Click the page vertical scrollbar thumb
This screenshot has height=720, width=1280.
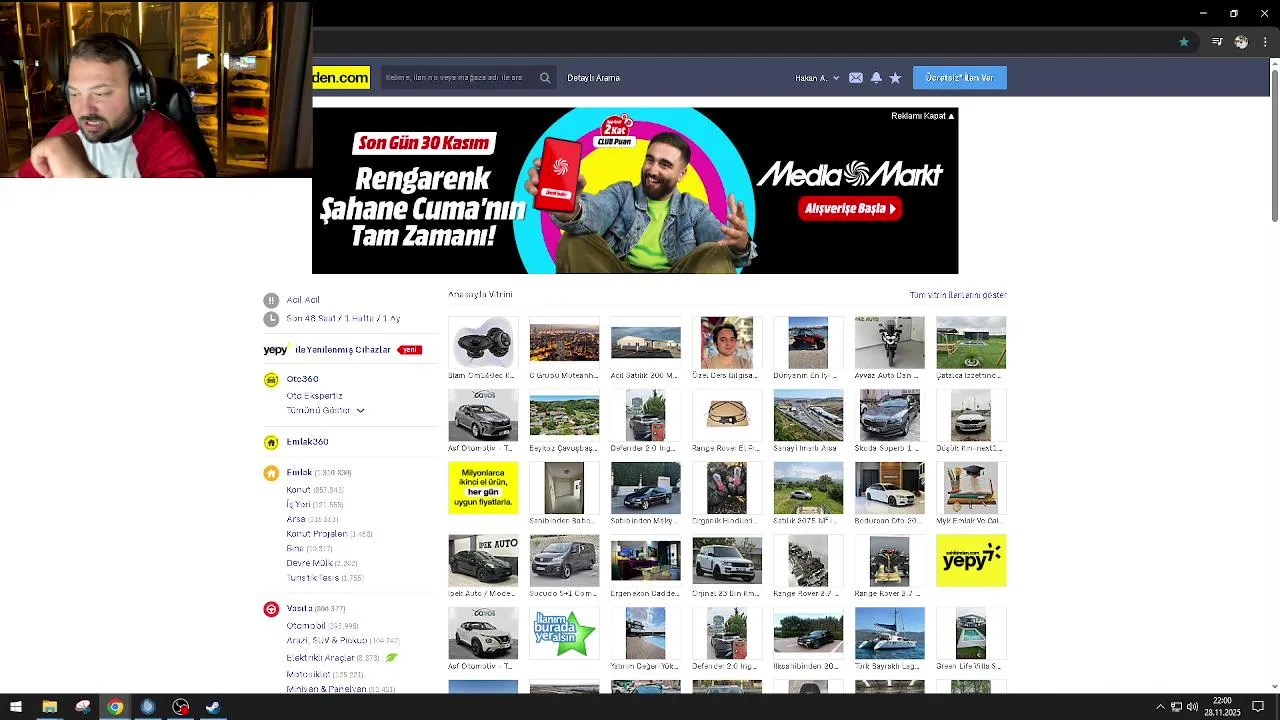pyautogui.click(x=1274, y=145)
